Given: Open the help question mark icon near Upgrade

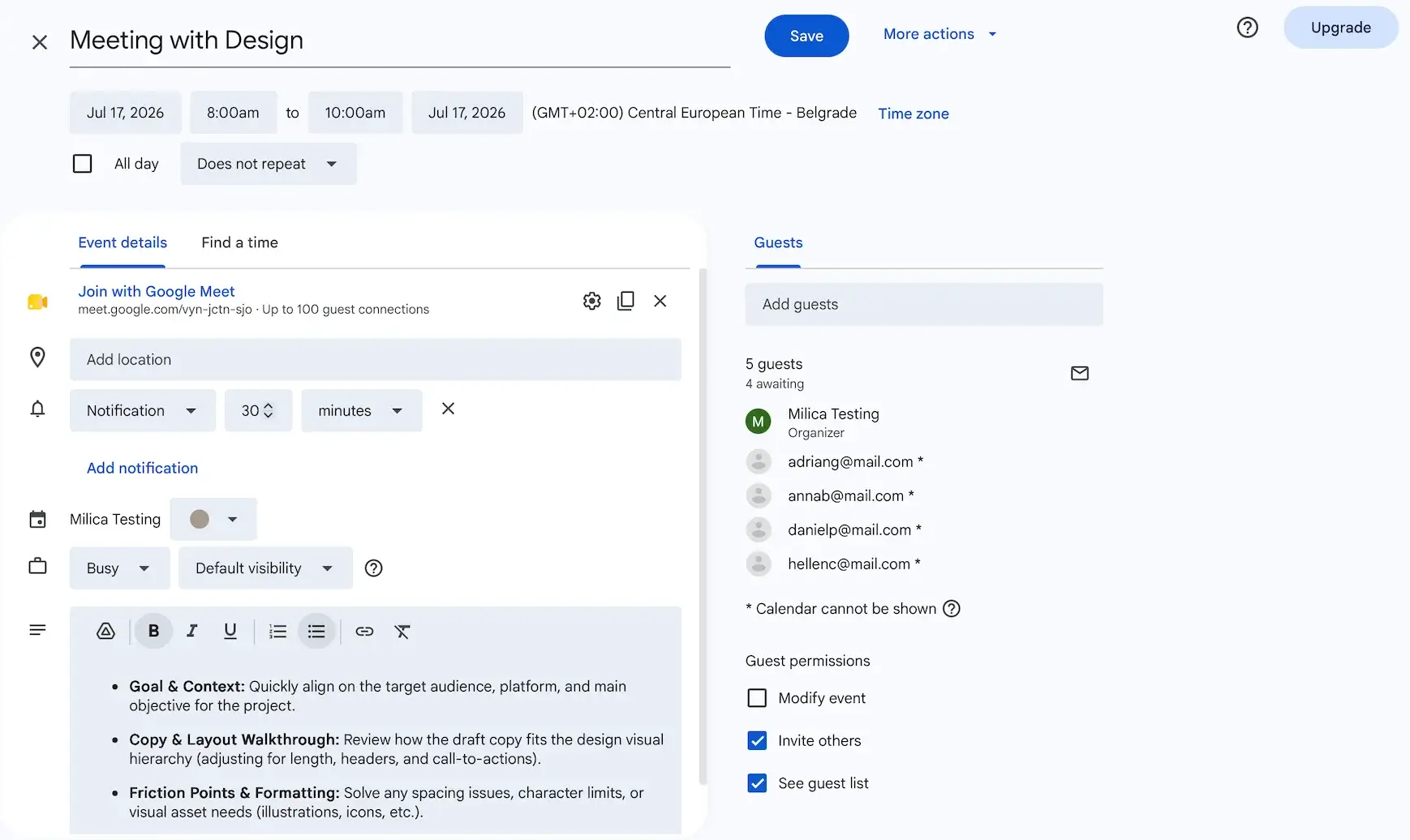Looking at the screenshot, I should [x=1247, y=28].
